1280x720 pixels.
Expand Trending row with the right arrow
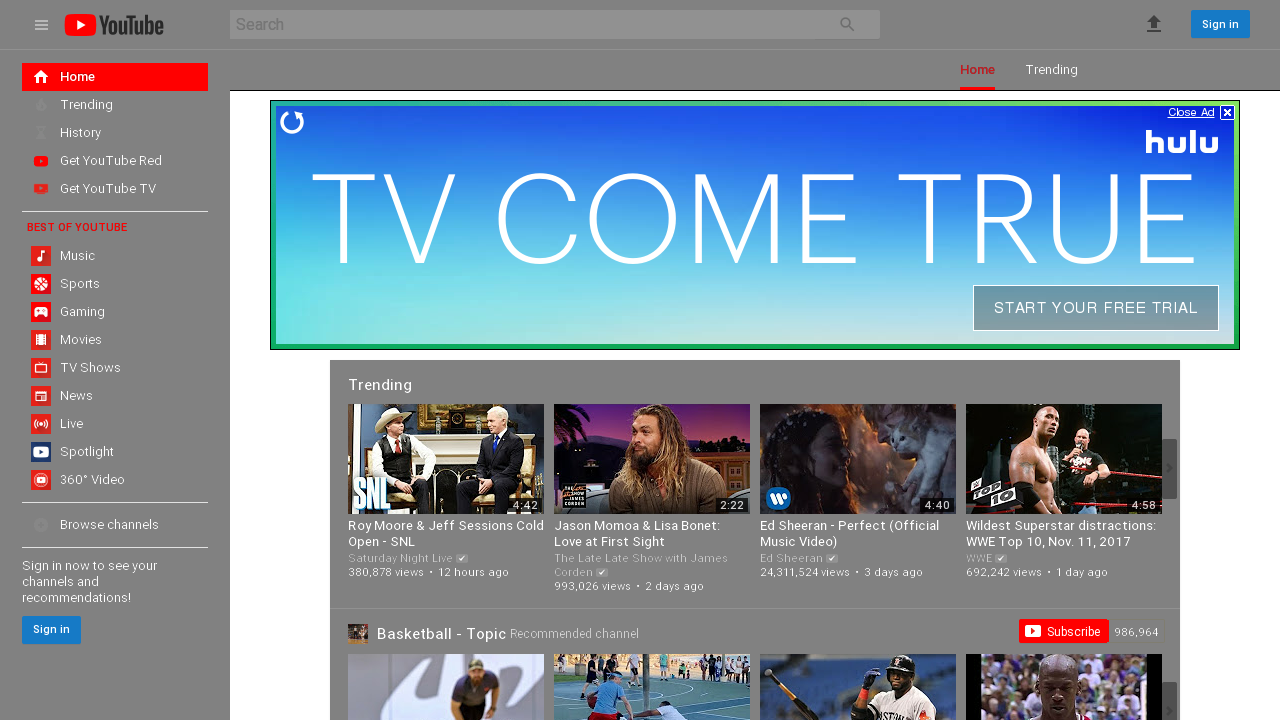pyautogui.click(x=1169, y=469)
